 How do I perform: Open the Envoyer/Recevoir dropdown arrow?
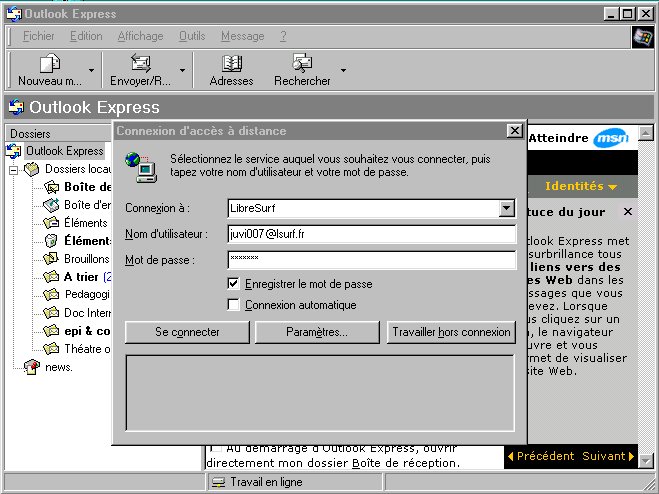pos(182,70)
